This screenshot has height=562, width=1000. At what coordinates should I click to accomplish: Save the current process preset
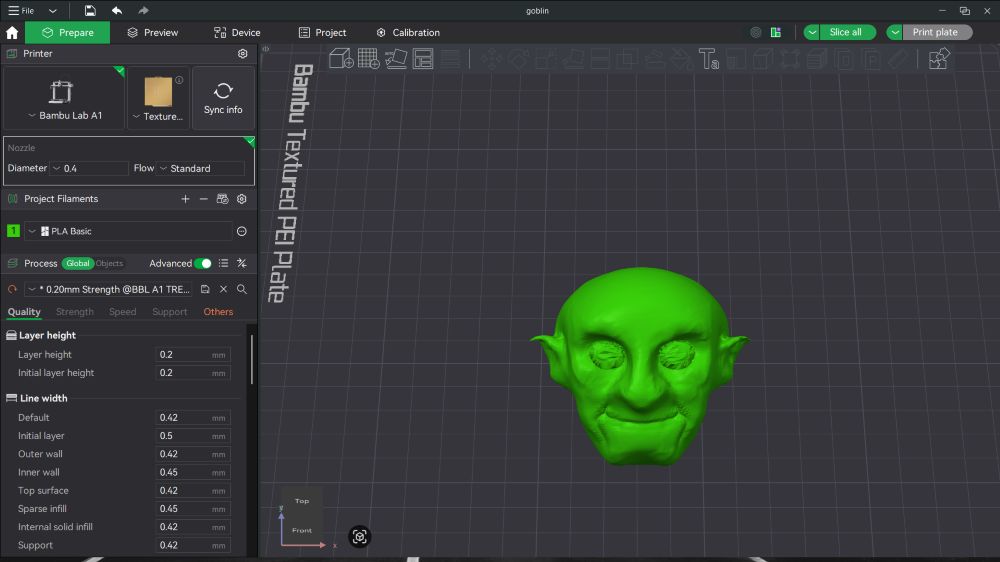(x=205, y=290)
